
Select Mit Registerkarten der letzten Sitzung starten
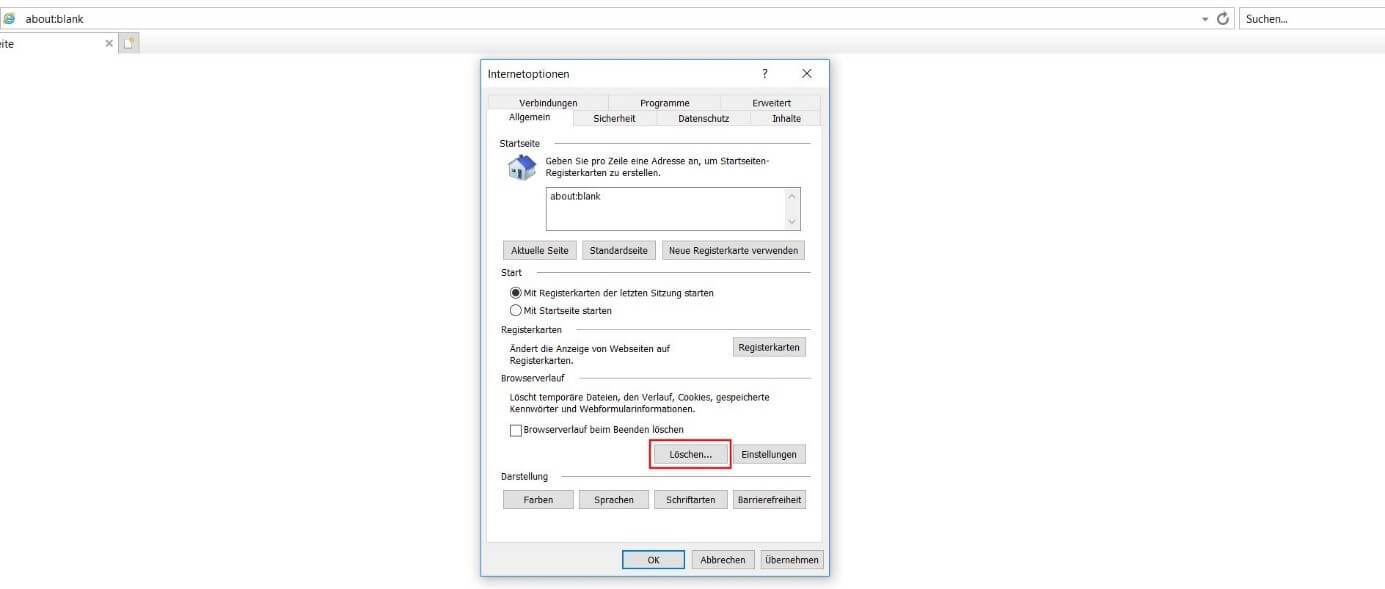(x=612, y=293)
